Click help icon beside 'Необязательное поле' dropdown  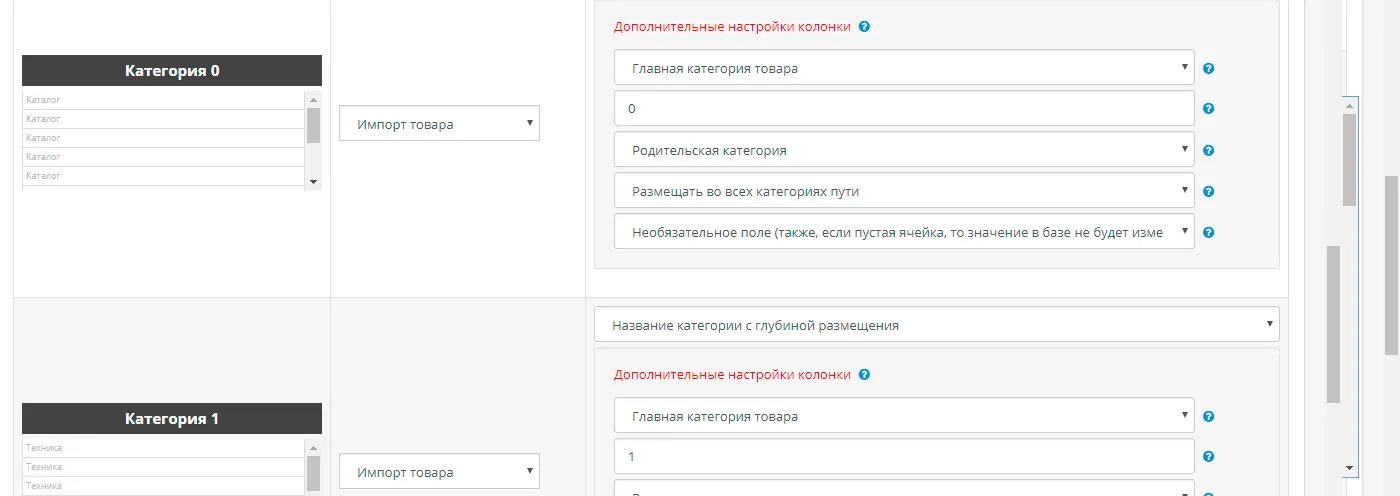point(1208,233)
